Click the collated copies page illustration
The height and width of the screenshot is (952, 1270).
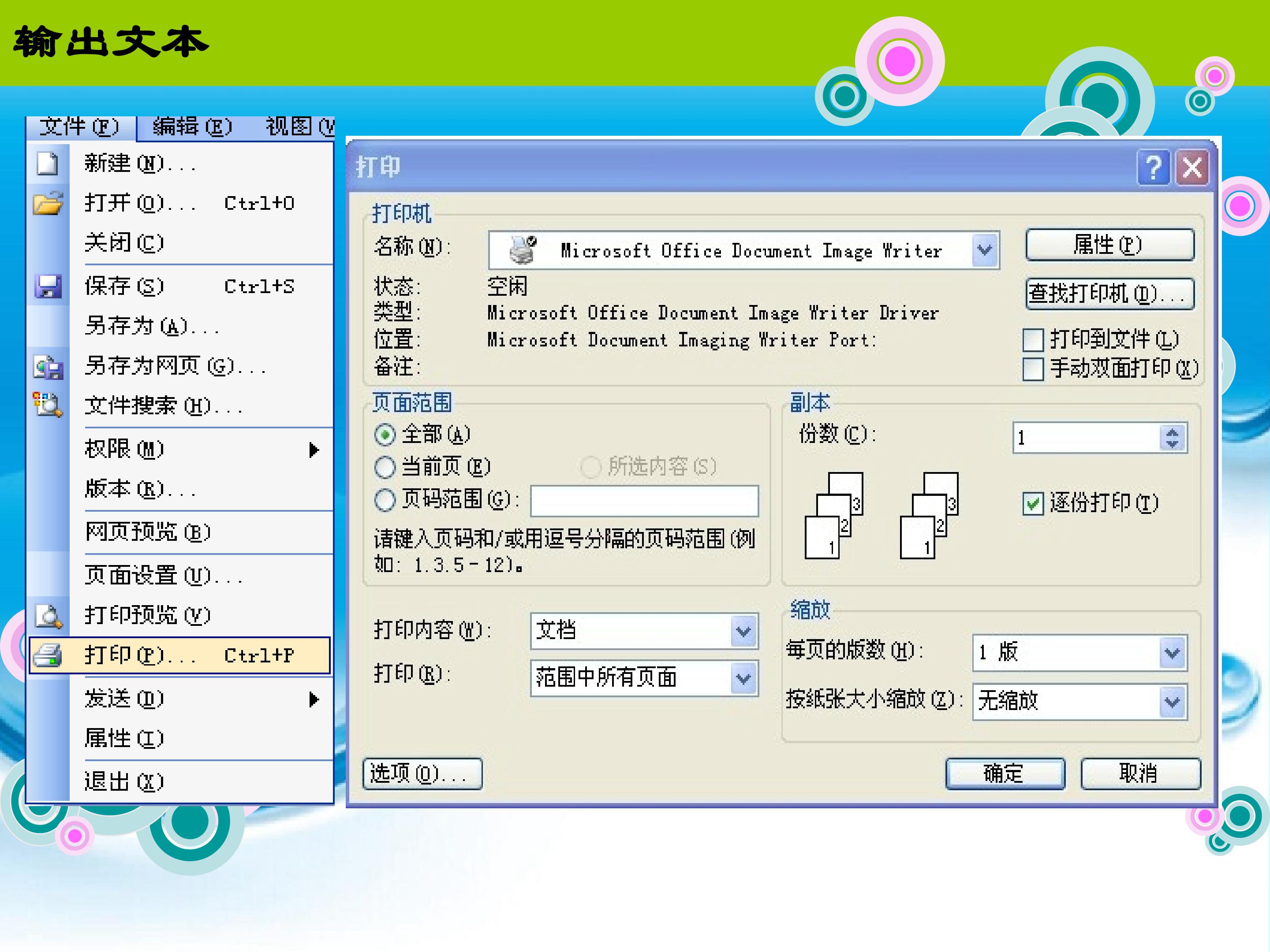[x=834, y=515]
